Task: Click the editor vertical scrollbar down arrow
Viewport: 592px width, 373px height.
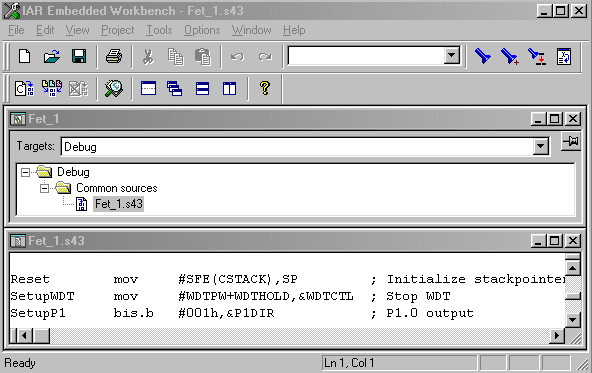Action: tap(573, 320)
